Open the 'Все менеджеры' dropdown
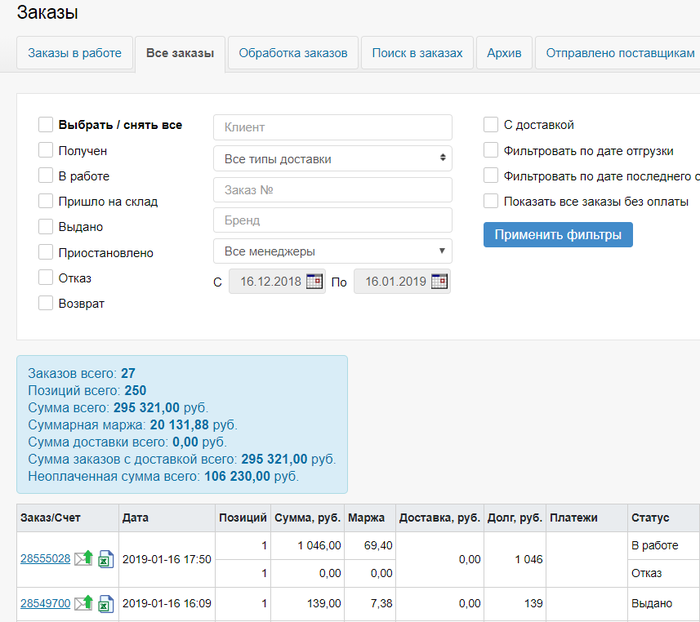Viewport: 700px width, 622px height. point(332,251)
